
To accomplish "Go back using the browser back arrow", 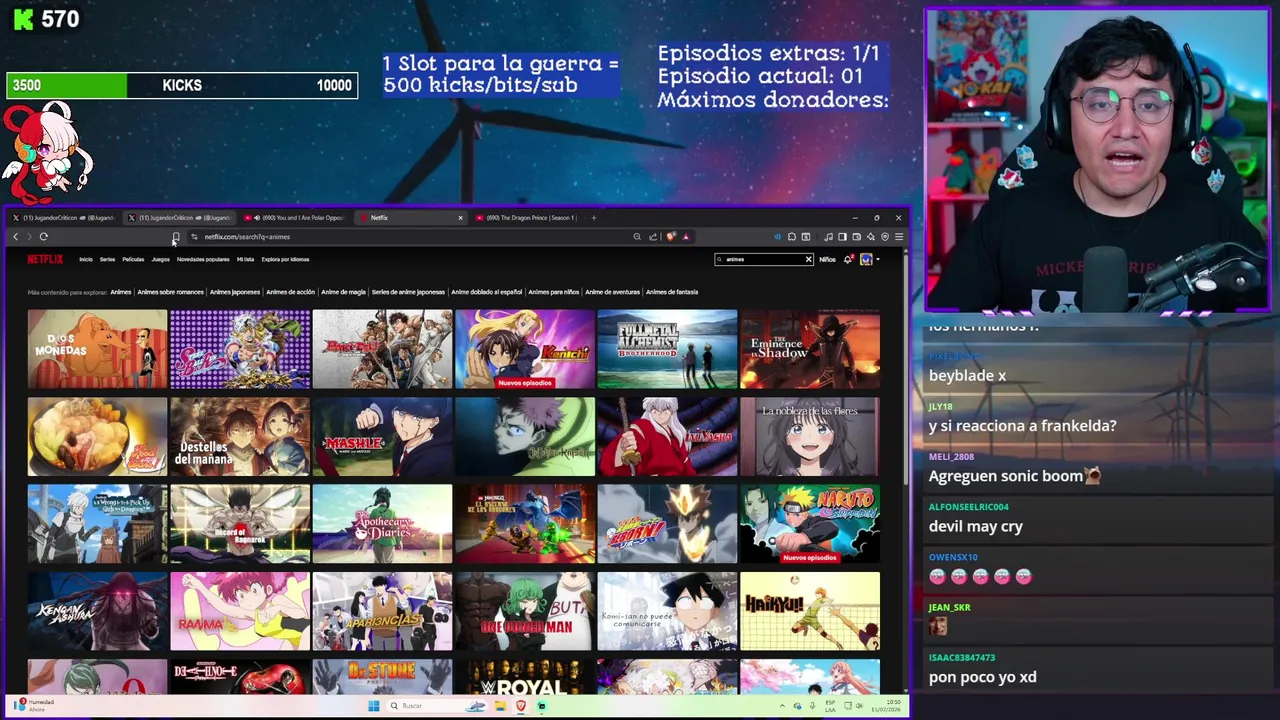I will [x=15, y=237].
